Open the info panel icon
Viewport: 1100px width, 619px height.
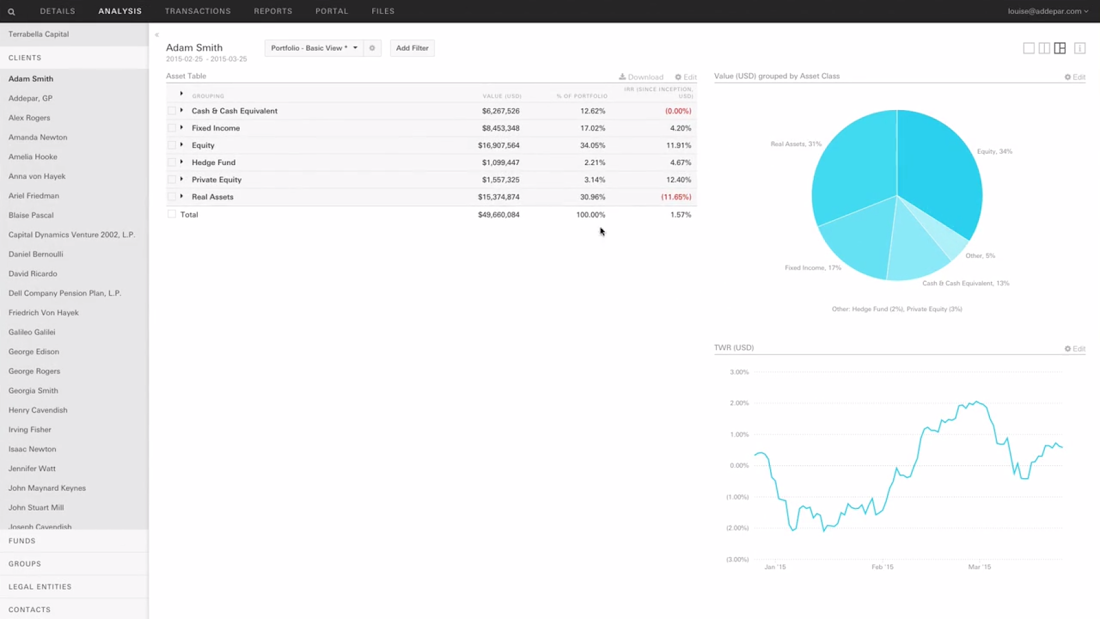click(x=1080, y=48)
